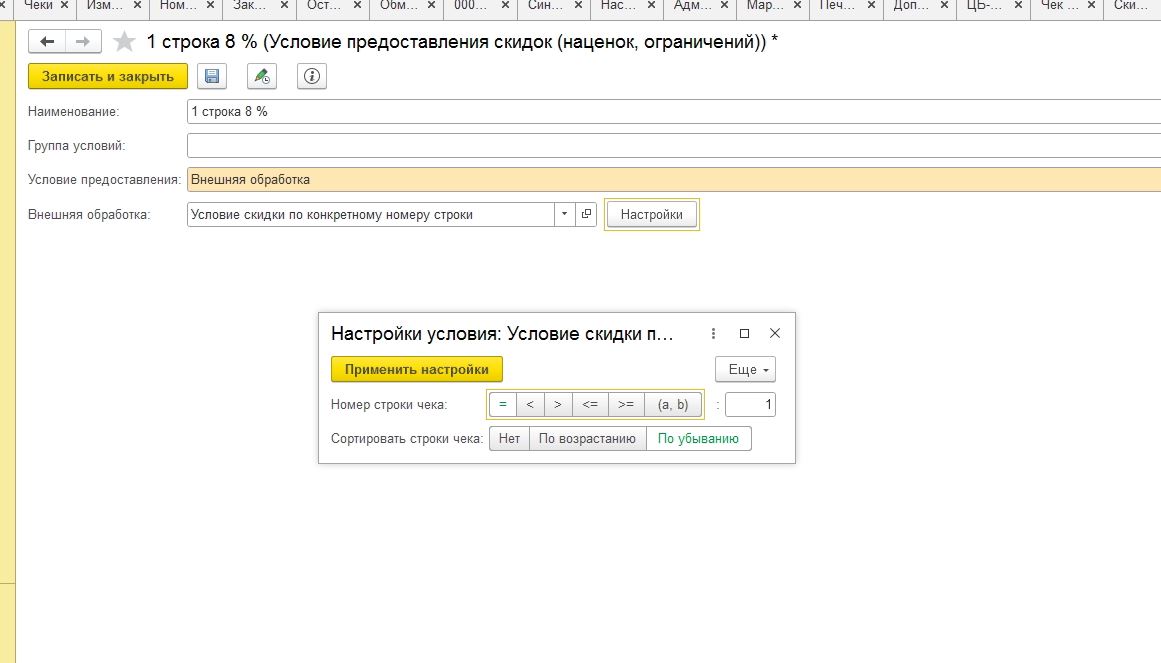This screenshot has height=663, width=1161.
Task: Close the Печ… tab
Action: 871,5
